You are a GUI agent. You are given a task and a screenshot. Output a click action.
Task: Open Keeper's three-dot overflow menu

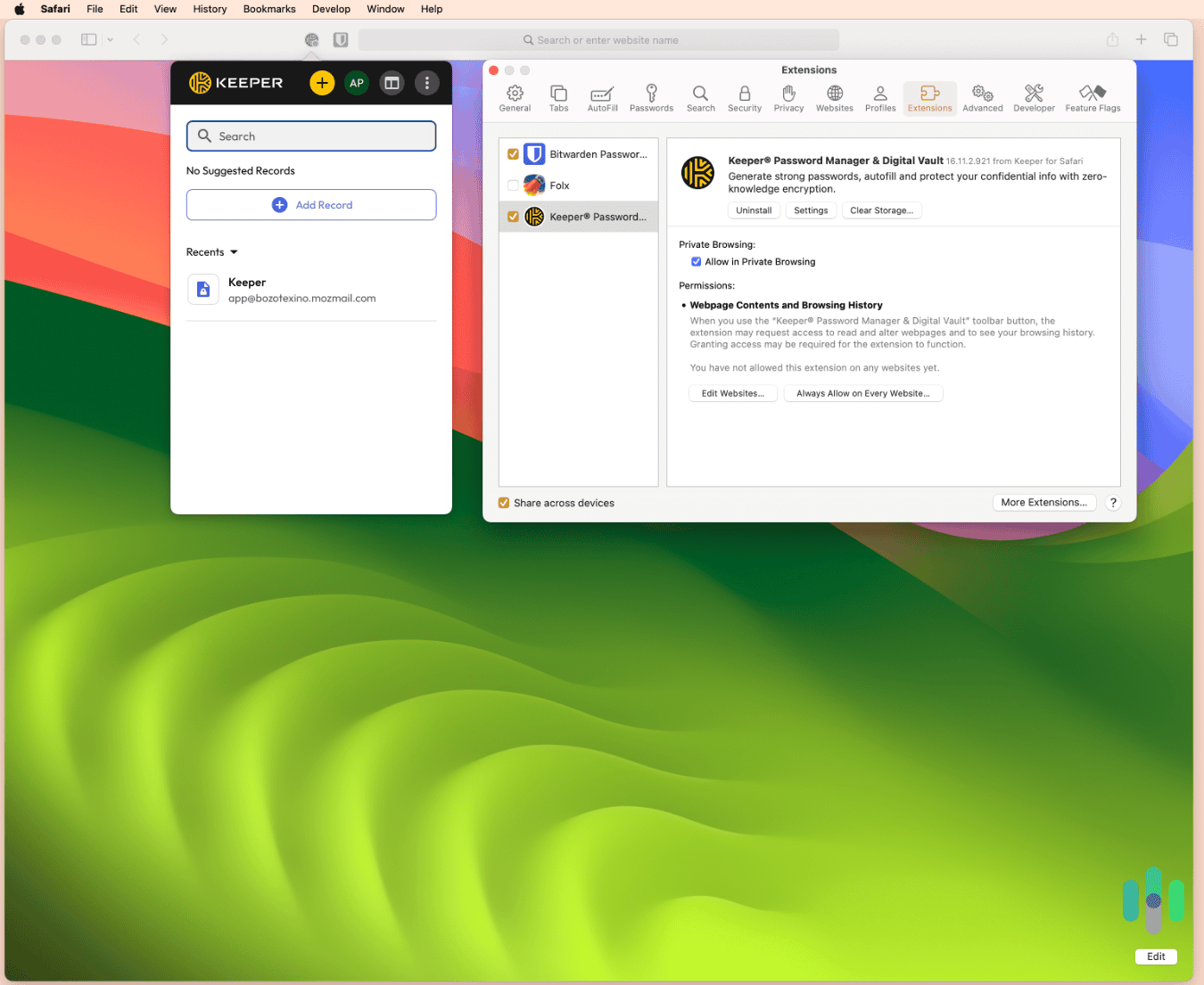(426, 82)
